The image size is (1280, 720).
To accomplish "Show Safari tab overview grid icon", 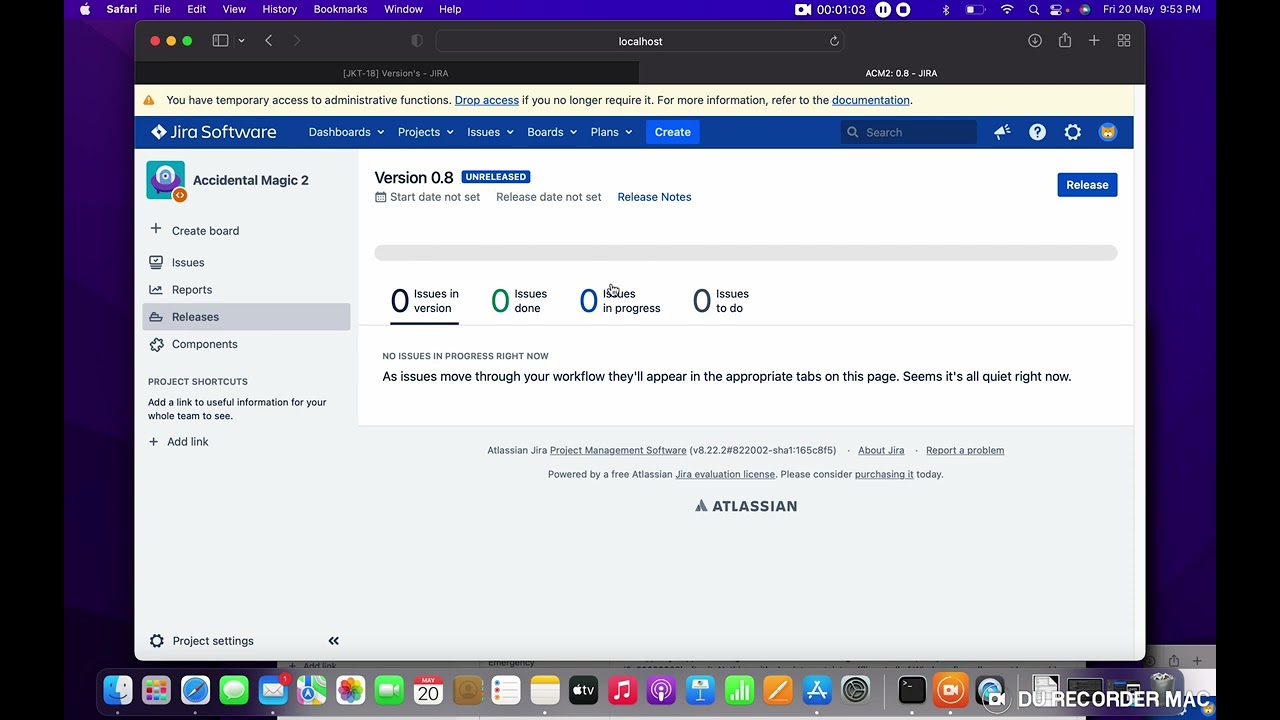I will coord(1124,41).
